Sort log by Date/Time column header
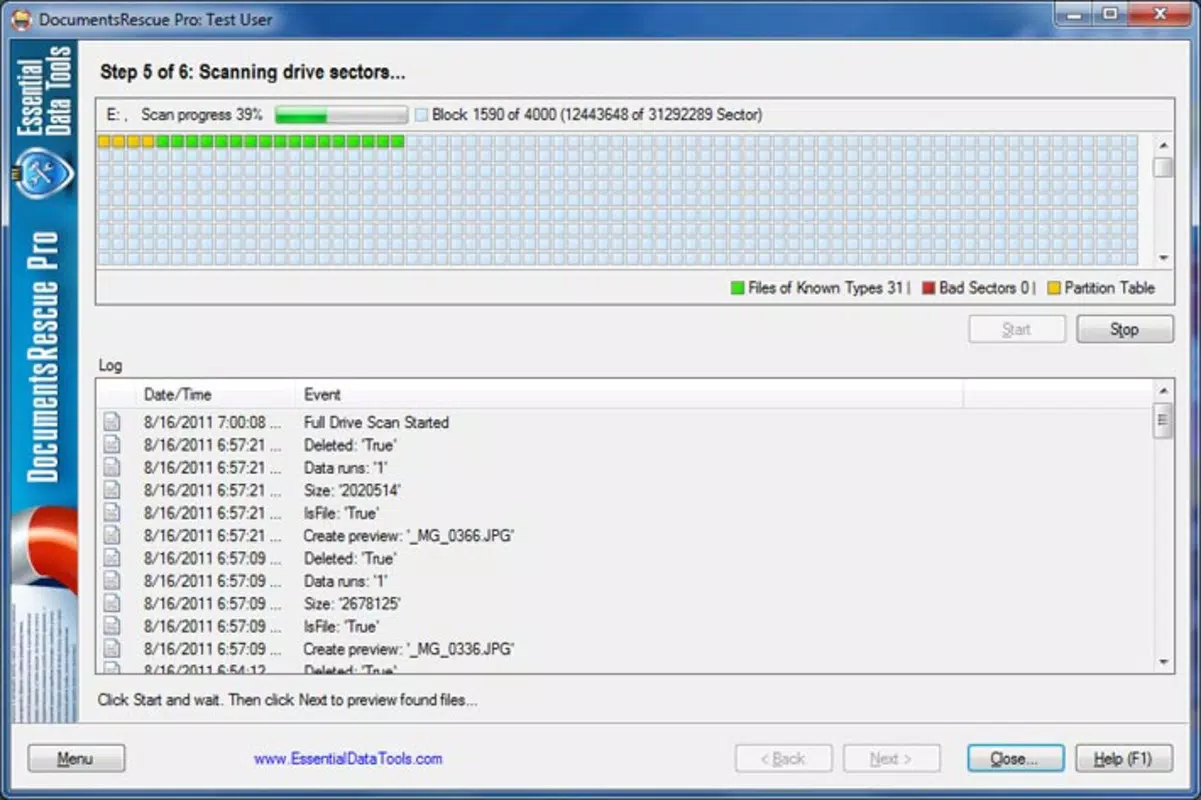This screenshot has height=800, width=1201. click(215, 394)
